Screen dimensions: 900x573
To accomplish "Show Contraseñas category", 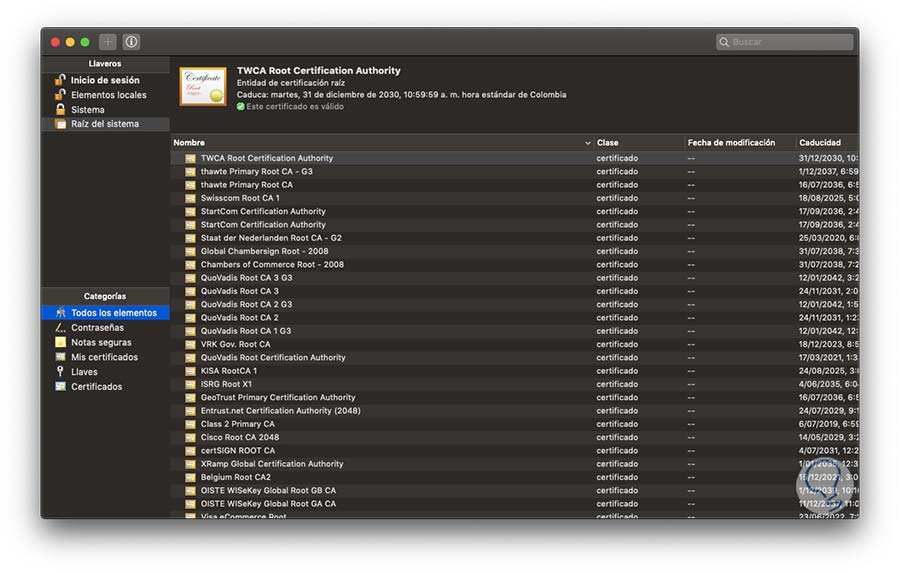I will click(98, 327).
